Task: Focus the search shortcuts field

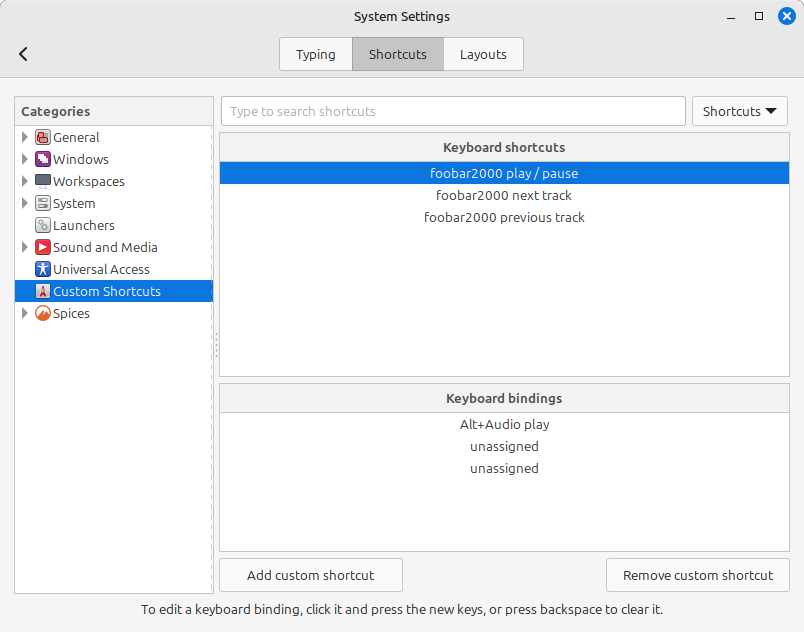Action: 453,111
